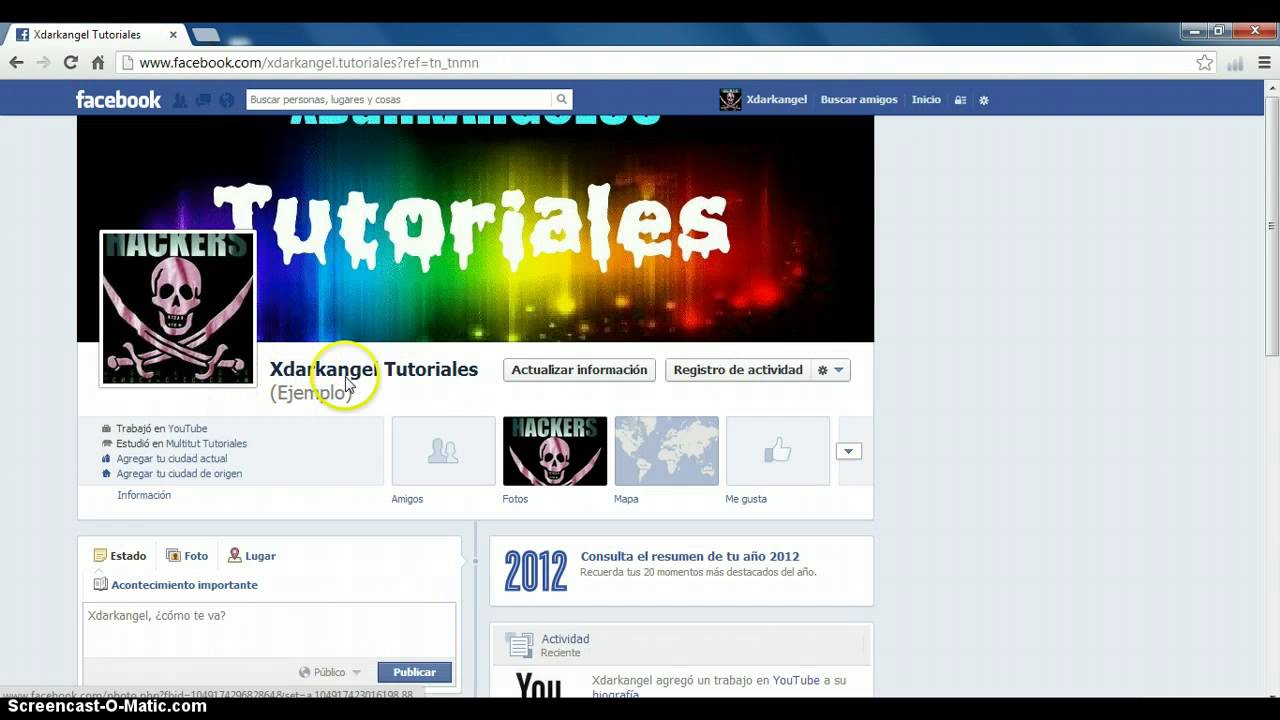Click the YouTube link in Trabajó en

click(187, 429)
